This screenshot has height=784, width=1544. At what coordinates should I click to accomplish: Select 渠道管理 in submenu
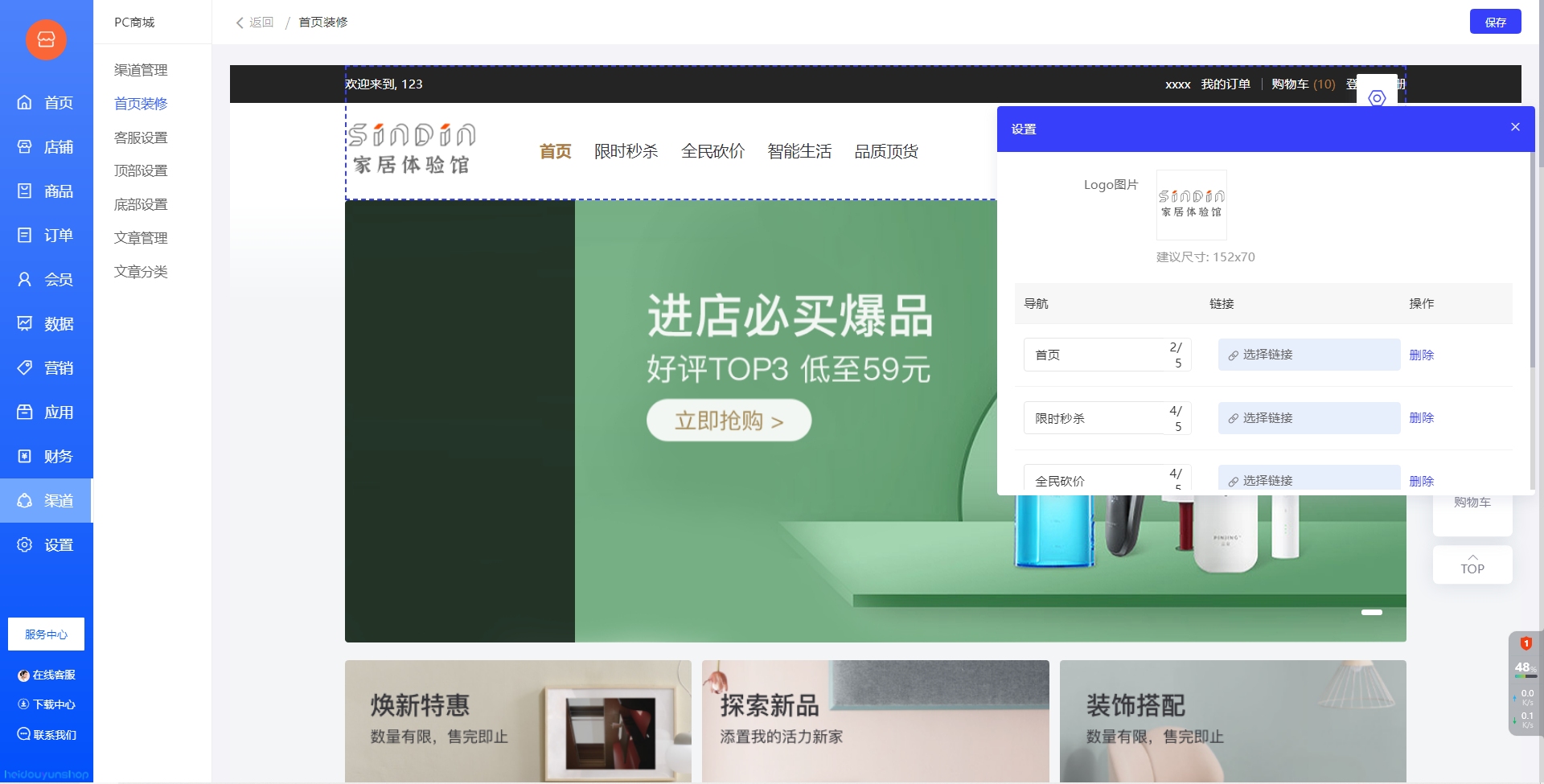[141, 70]
